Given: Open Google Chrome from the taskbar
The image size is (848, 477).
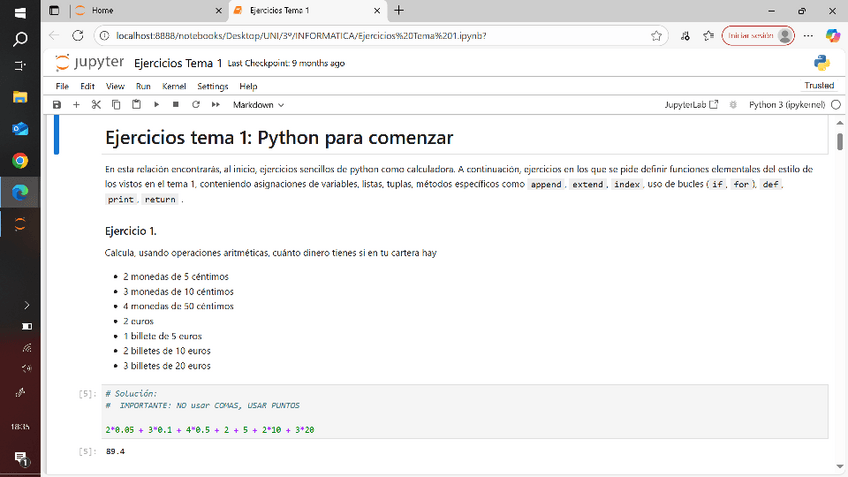Looking at the screenshot, I should click(x=20, y=160).
